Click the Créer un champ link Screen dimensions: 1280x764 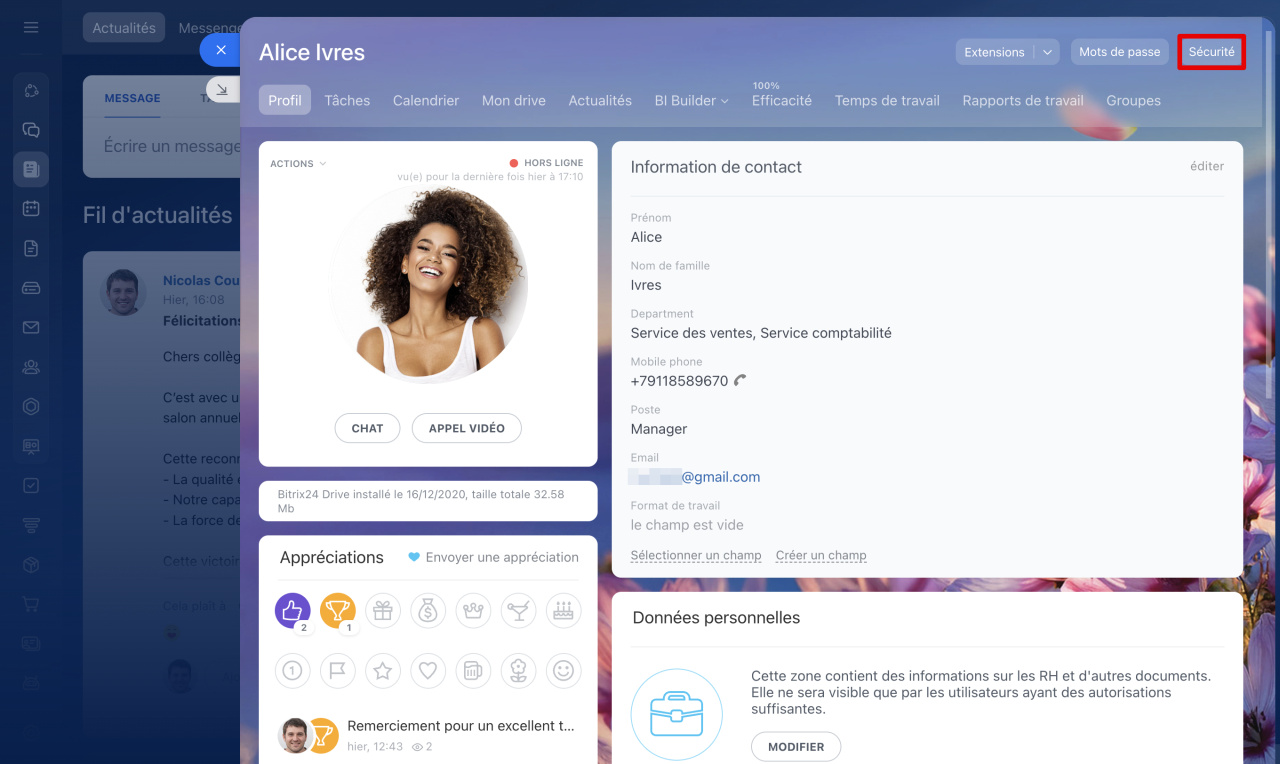coord(821,555)
